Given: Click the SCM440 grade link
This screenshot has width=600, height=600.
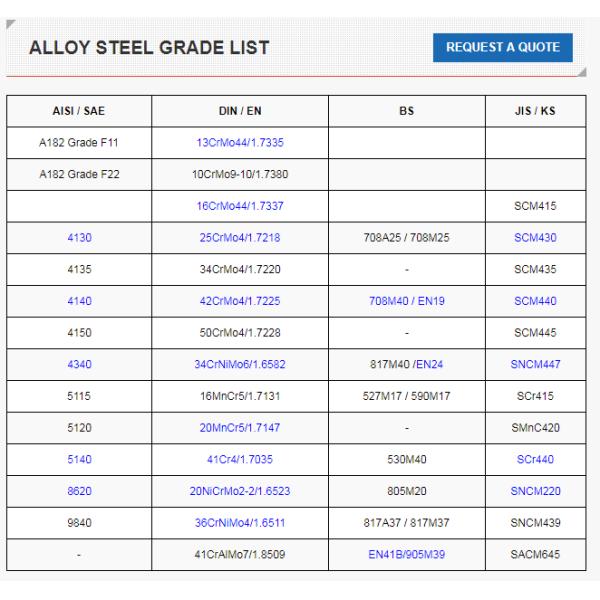Looking at the screenshot, I should click(x=536, y=300).
